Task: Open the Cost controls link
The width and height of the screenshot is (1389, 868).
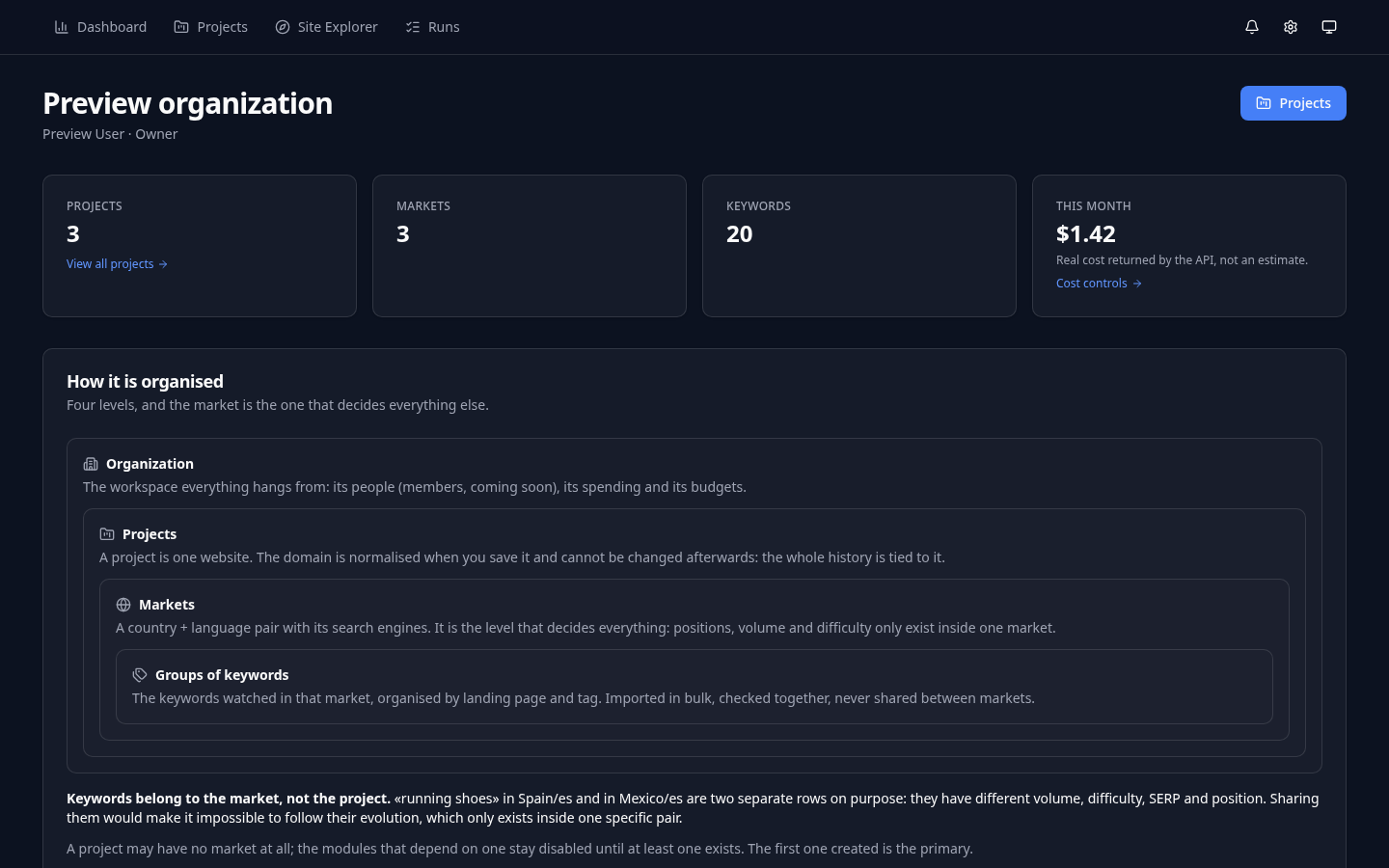Action: coord(1099,284)
